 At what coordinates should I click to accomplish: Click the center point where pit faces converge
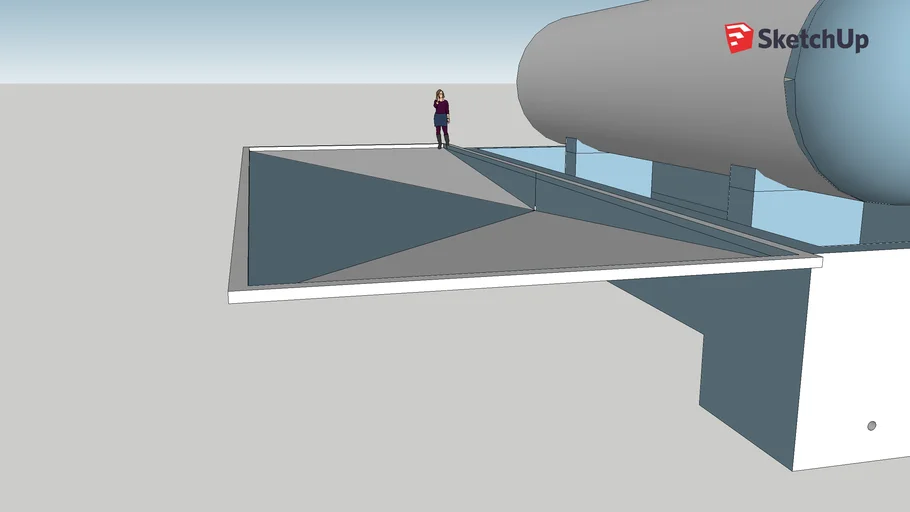coord(534,209)
